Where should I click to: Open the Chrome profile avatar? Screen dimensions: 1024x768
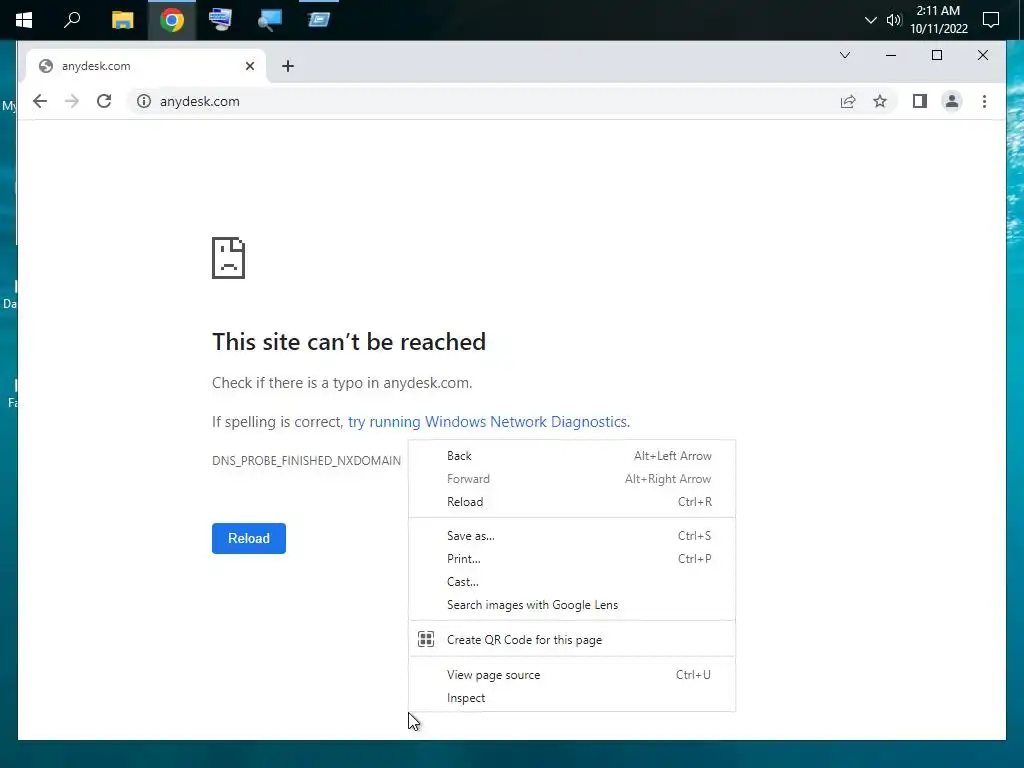(952, 101)
